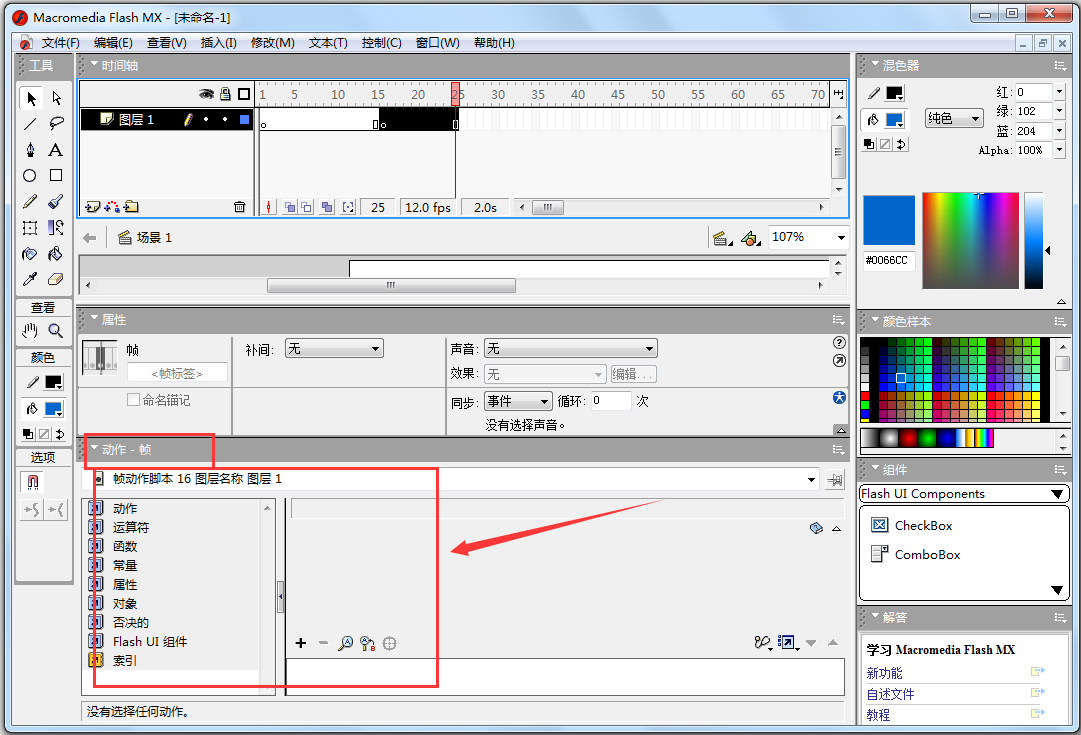Select the Hand tool
The width and height of the screenshot is (1081, 735).
30,331
